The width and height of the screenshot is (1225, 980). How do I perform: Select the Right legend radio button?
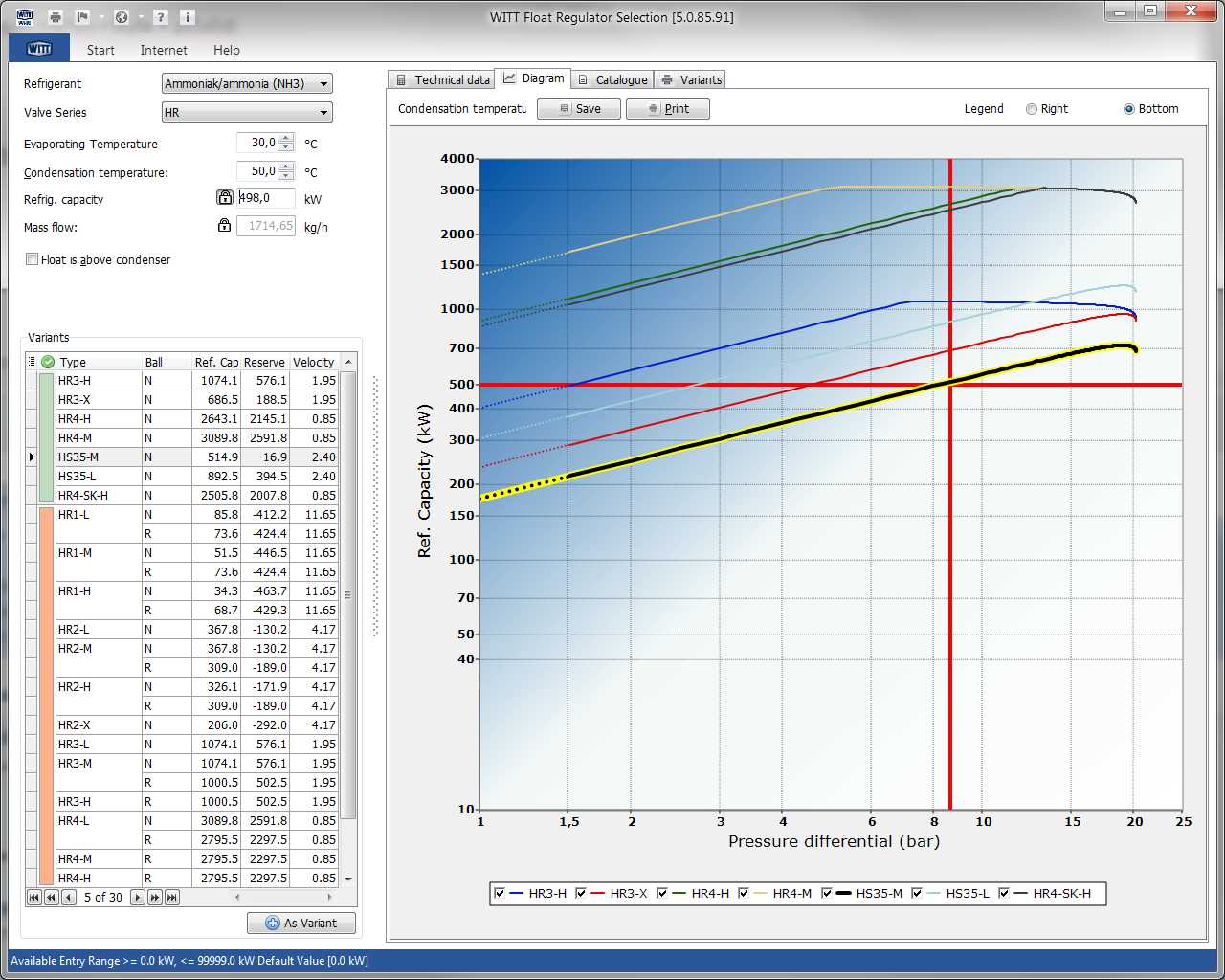(x=1032, y=109)
